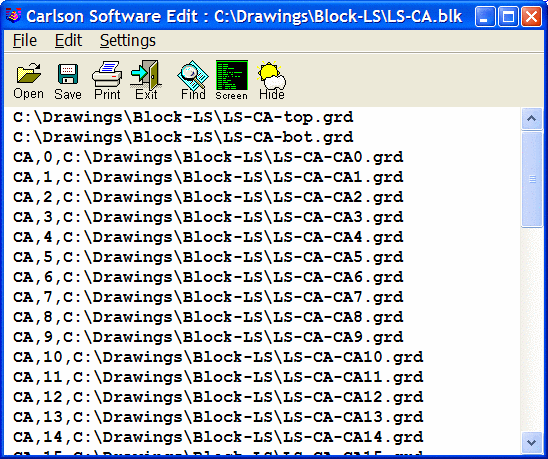Viewport: 548px width, 459px height.
Task: Click the Carlson app icon in the title bar
Action: [x=14, y=16]
